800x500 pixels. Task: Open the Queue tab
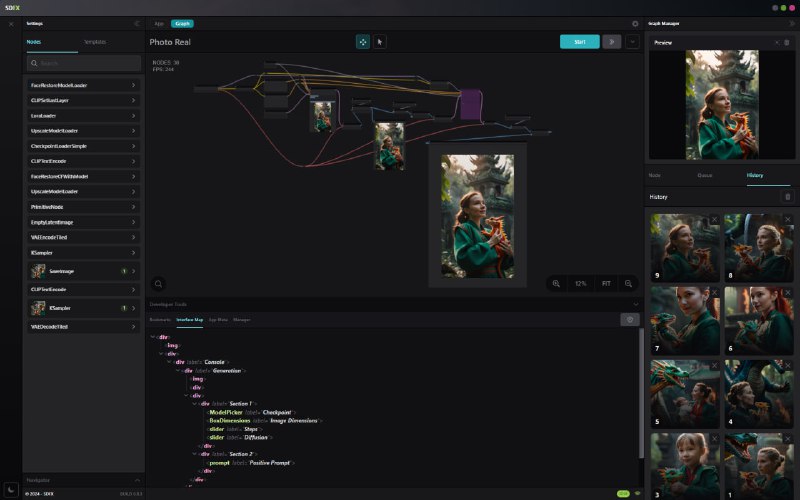click(705, 175)
